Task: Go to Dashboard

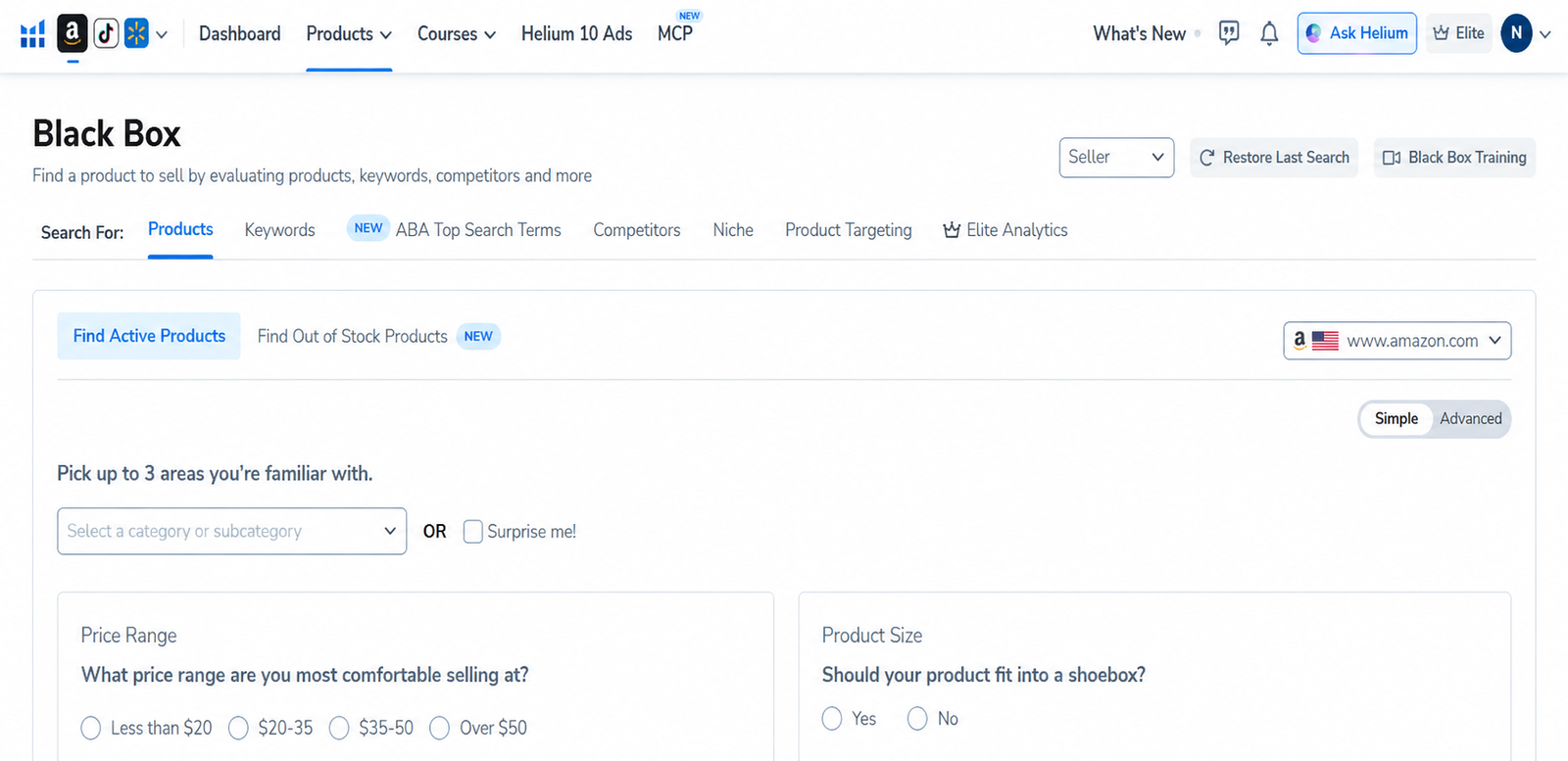Action: click(x=239, y=34)
